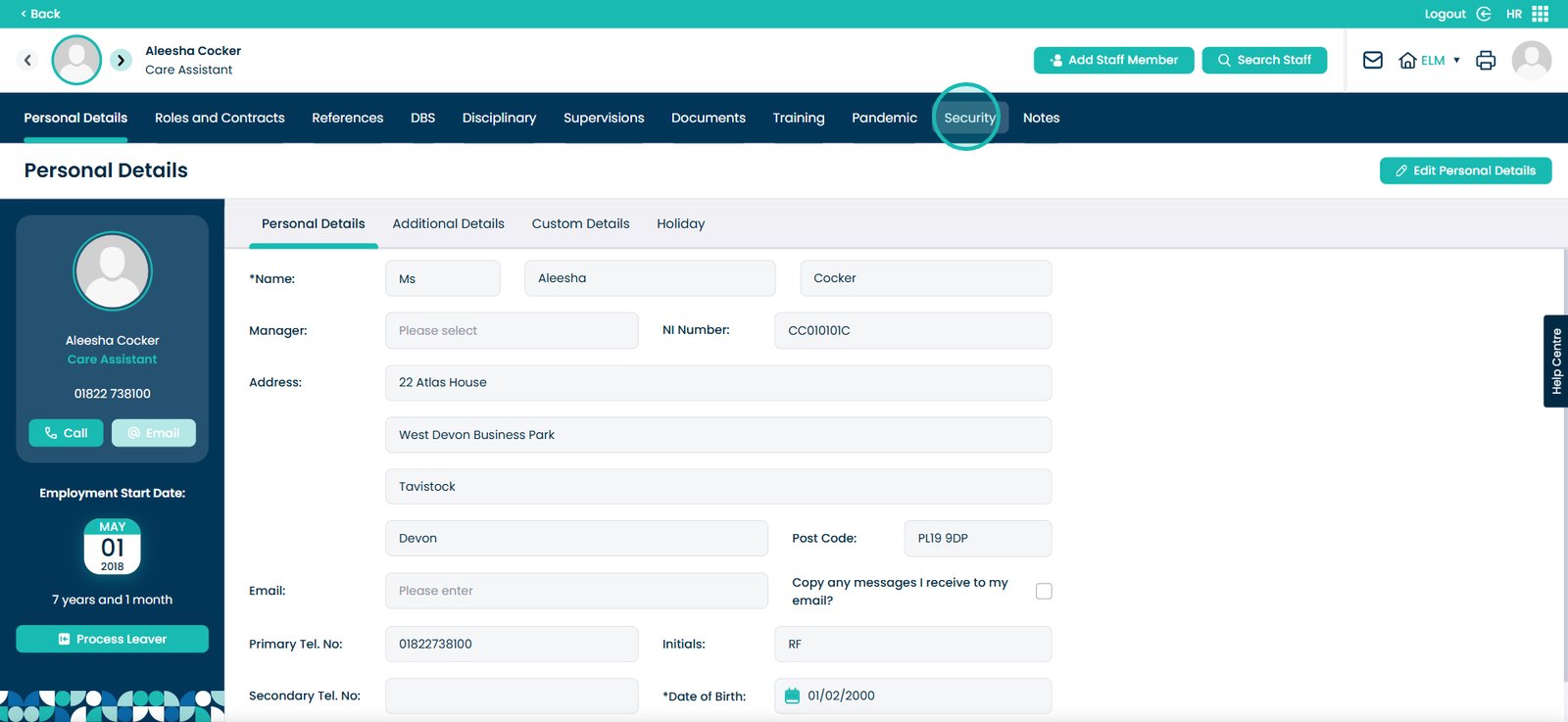Open the Help Centre side tab
This screenshot has height=722, width=1568.
(1555, 361)
